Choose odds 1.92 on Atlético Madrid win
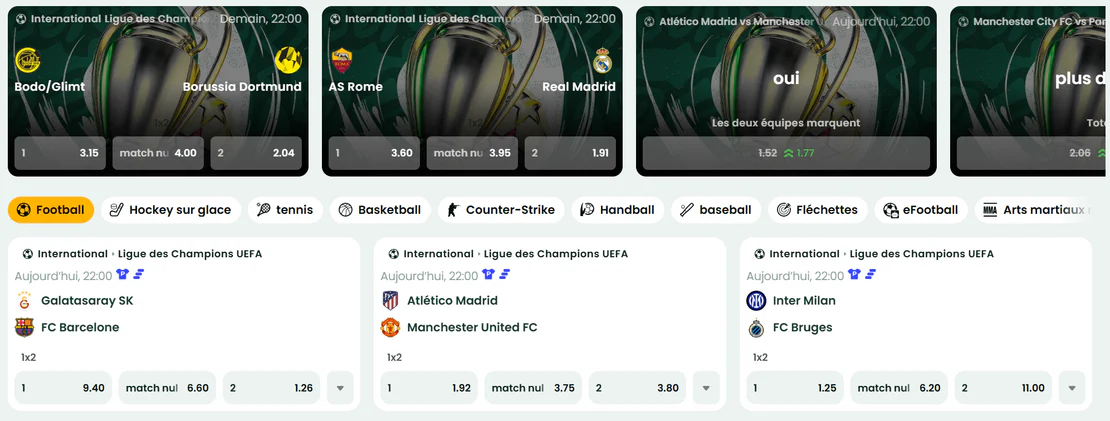Image resolution: width=1110 pixels, height=421 pixels. tap(429, 388)
